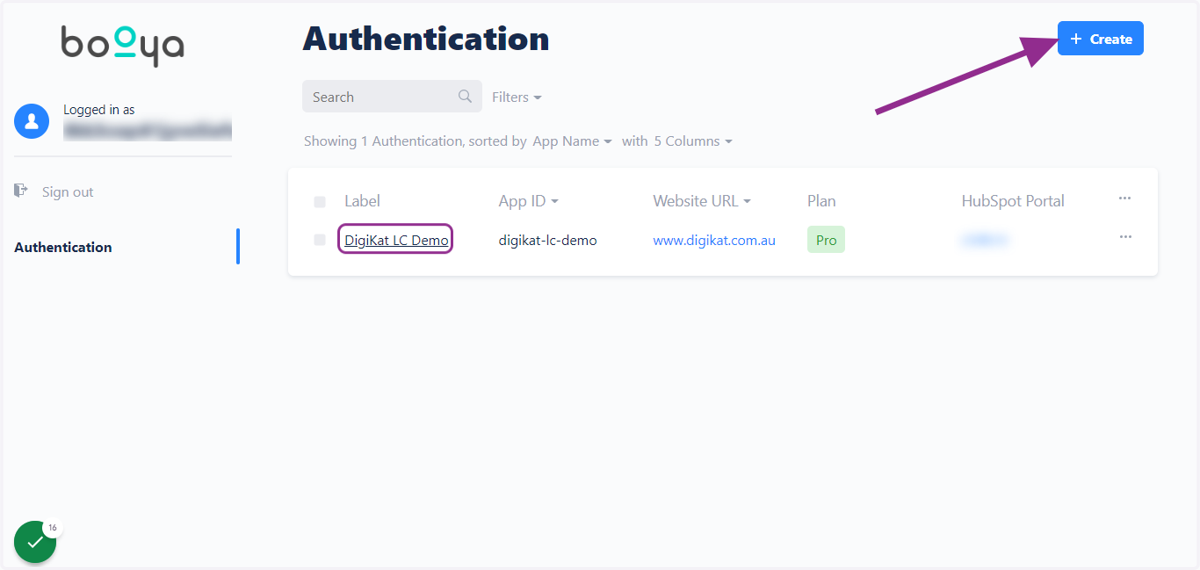Sort by App ID column header

tap(528, 201)
